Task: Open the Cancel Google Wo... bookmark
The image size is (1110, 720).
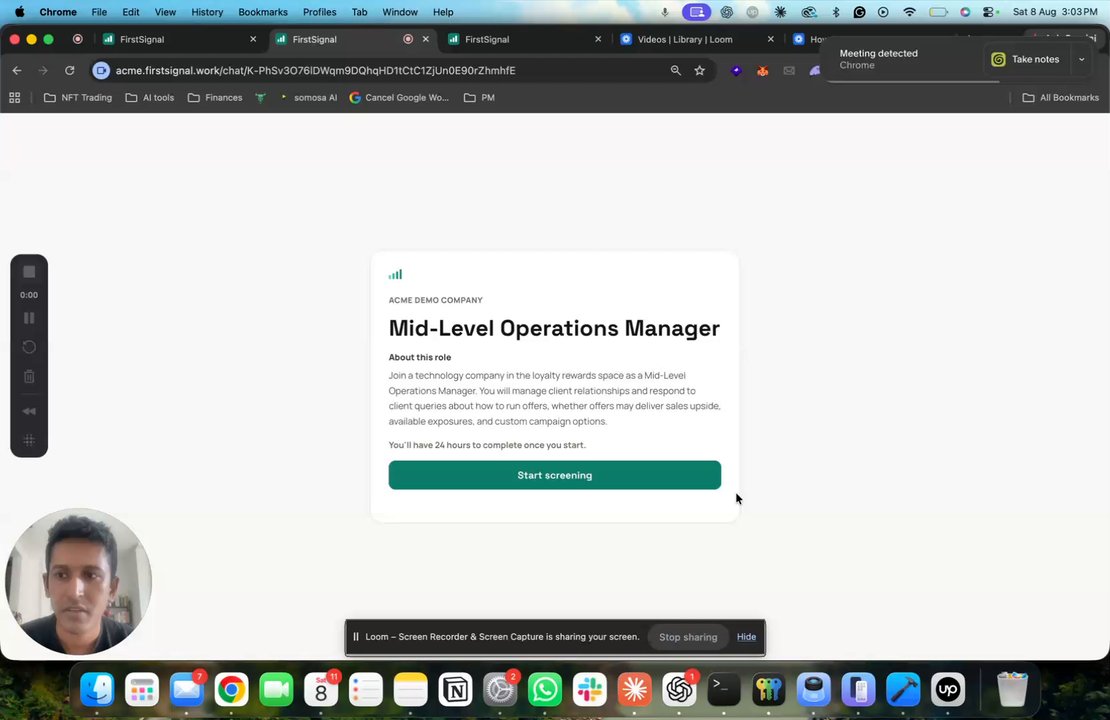Action: click(399, 98)
